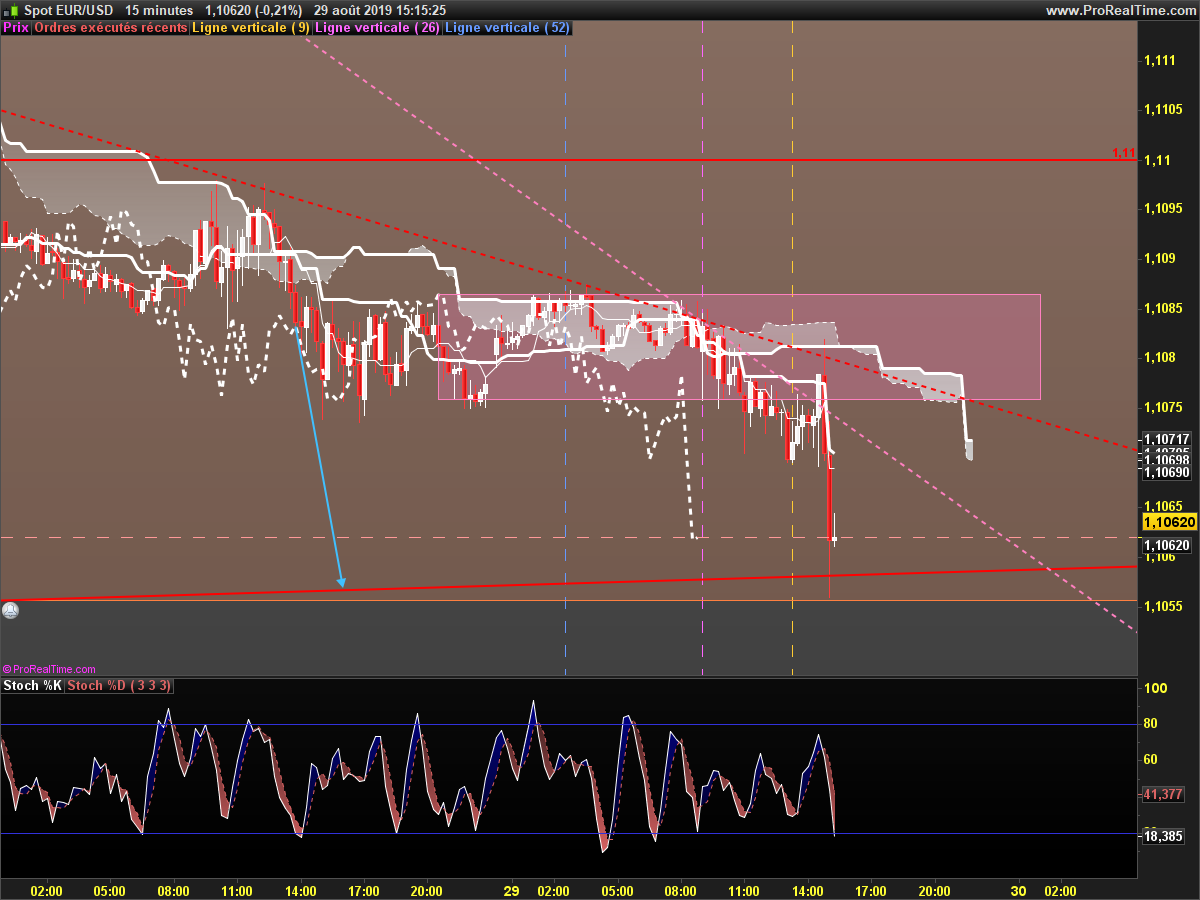Click the 1,10690 price tag on the axis
1200x900 pixels.
pos(1166,472)
